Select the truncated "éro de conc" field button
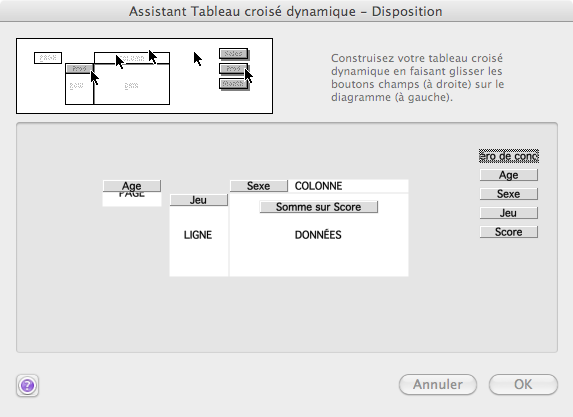Screen dimensions: 573x417 (509, 156)
